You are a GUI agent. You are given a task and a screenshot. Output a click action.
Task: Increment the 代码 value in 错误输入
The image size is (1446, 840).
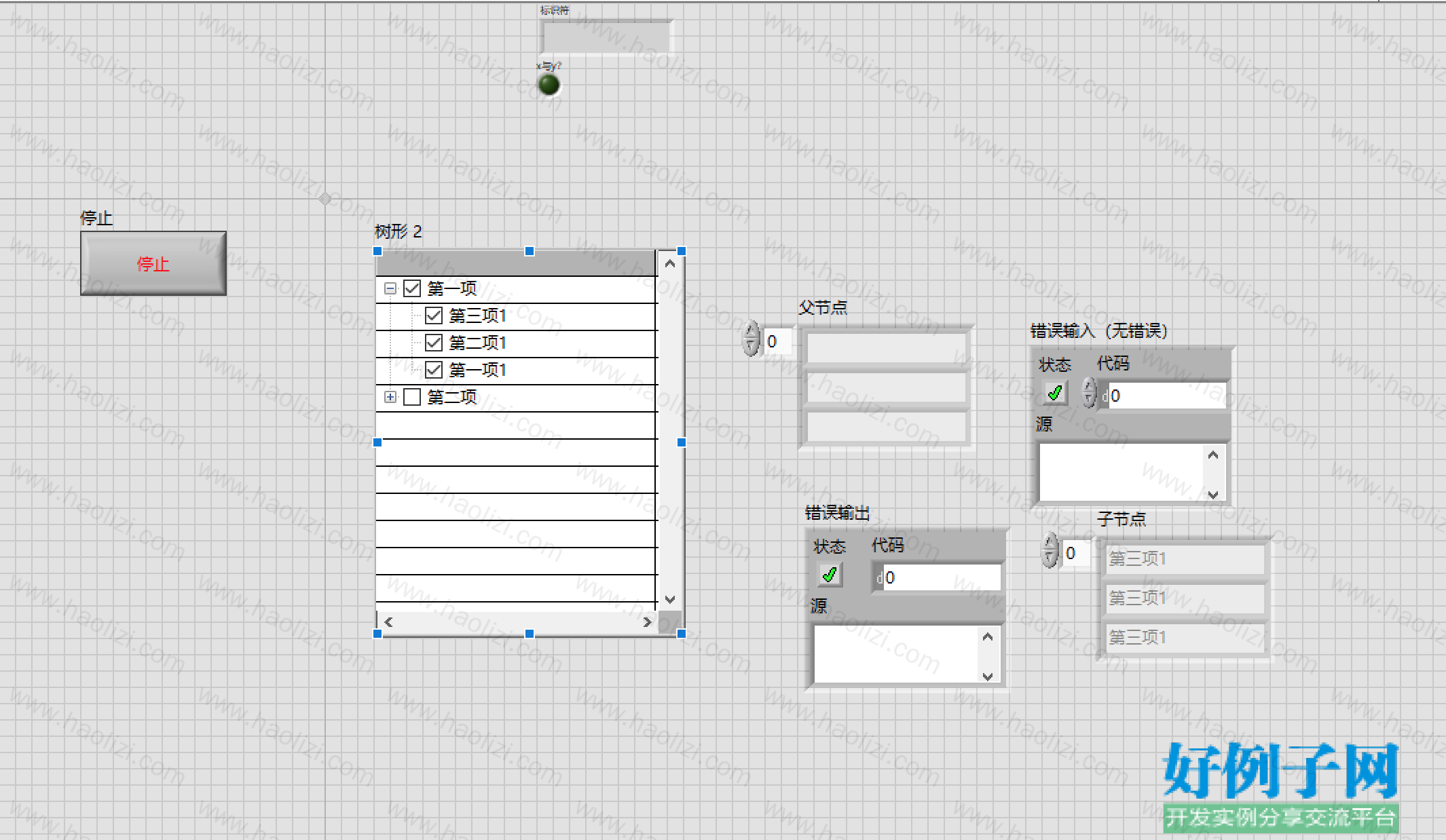tap(1089, 386)
